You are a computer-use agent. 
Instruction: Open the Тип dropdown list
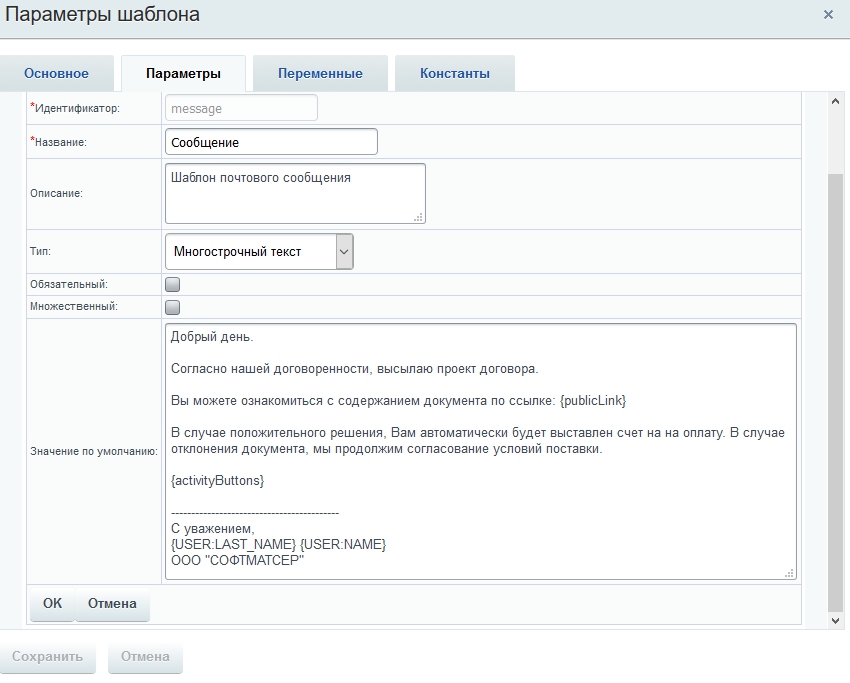coord(258,252)
